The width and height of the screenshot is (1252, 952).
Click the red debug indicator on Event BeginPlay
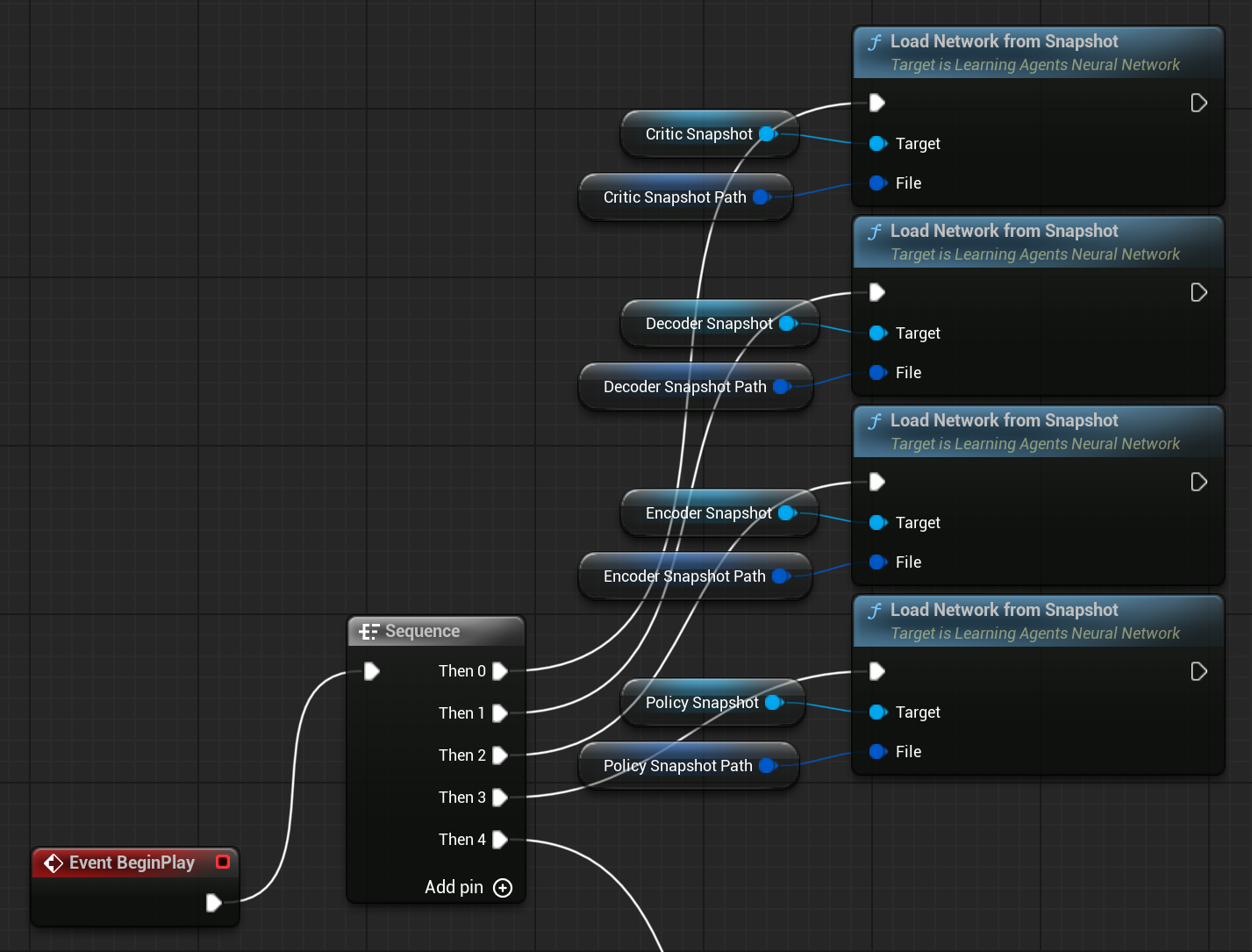(223, 861)
